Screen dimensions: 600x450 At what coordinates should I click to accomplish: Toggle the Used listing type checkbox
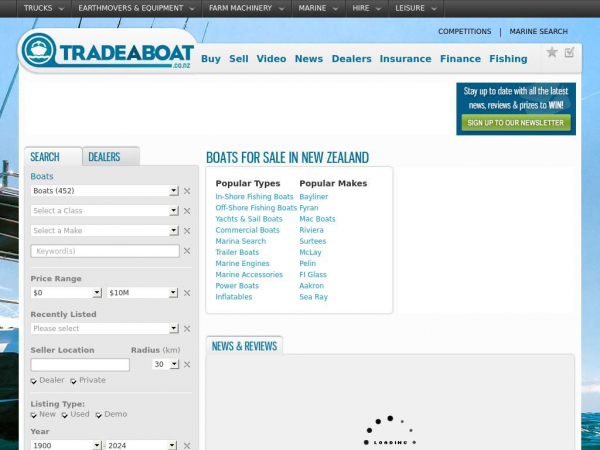[65, 415]
